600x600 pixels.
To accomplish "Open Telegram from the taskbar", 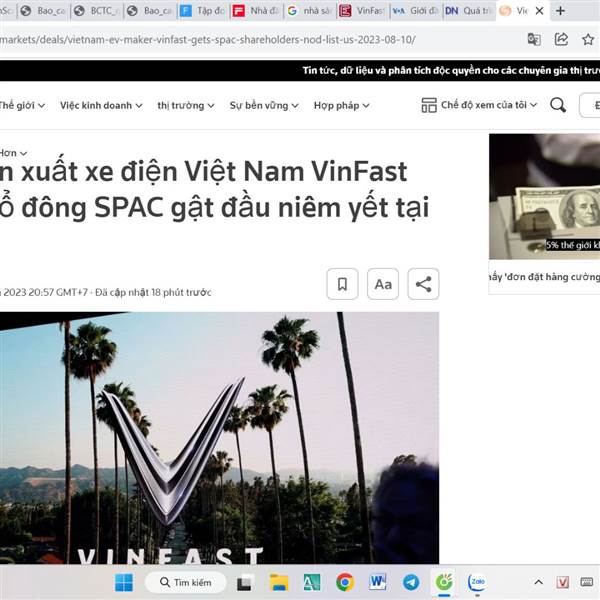I will pos(411,582).
